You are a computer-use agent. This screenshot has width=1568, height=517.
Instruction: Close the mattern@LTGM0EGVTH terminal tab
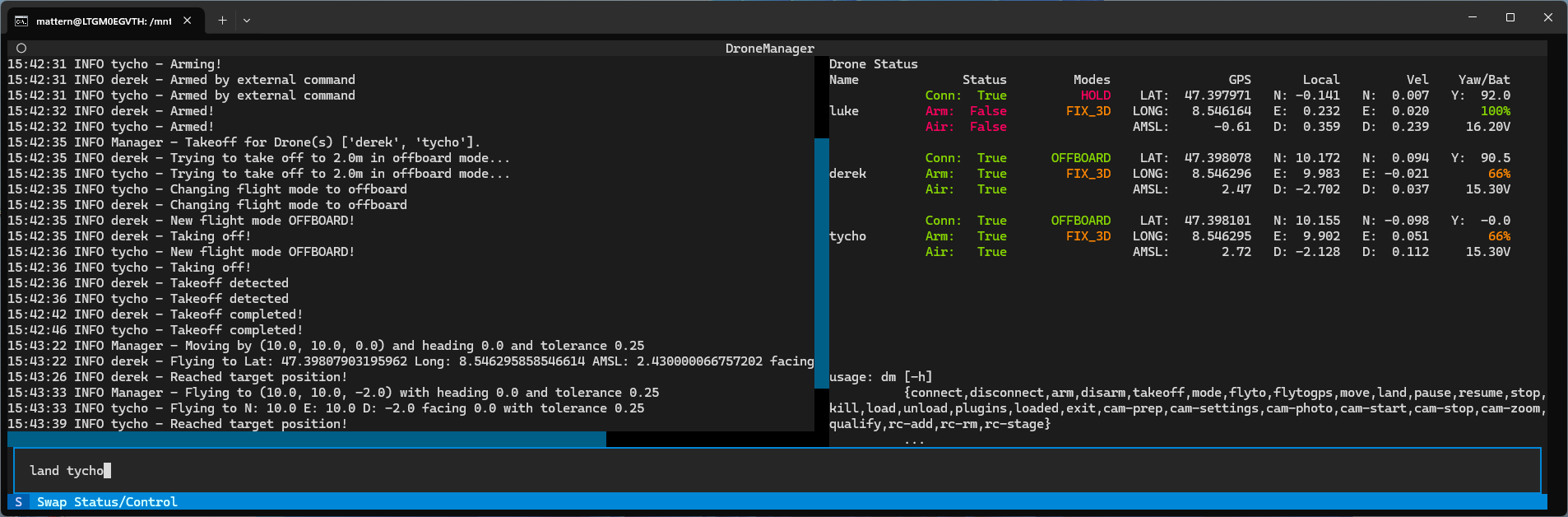tap(188, 21)
